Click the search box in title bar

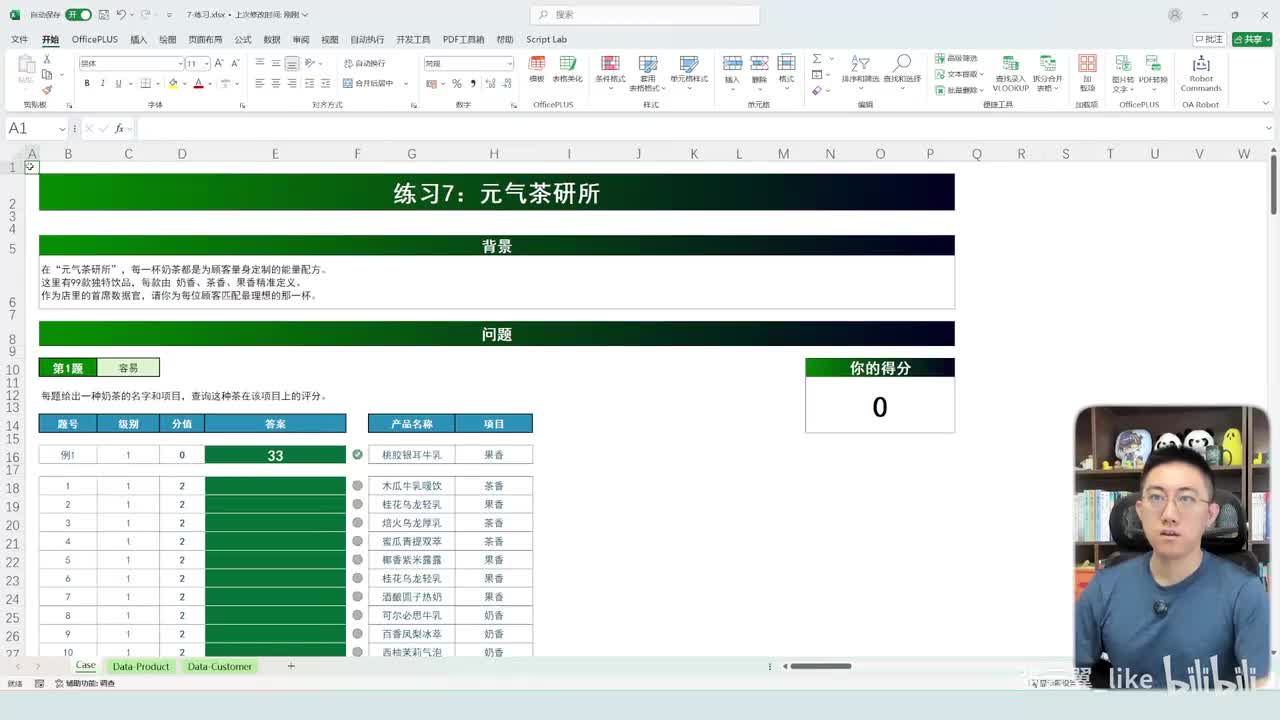tap(645, 14)
